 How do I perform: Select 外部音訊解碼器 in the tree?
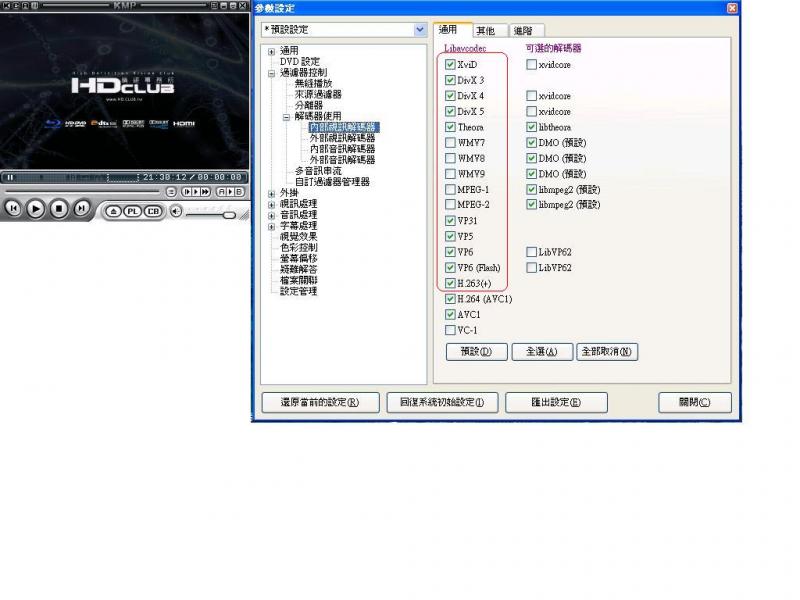coord(342,159)
